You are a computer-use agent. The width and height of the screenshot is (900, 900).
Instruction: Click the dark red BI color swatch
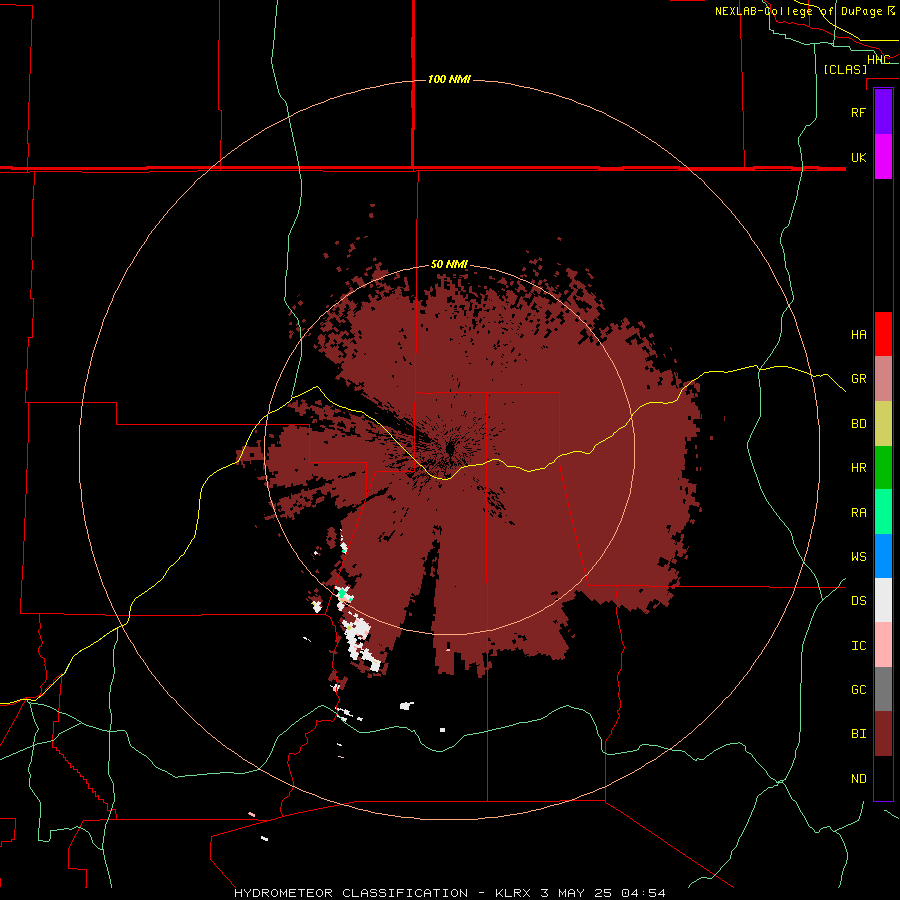pos(883,734)
